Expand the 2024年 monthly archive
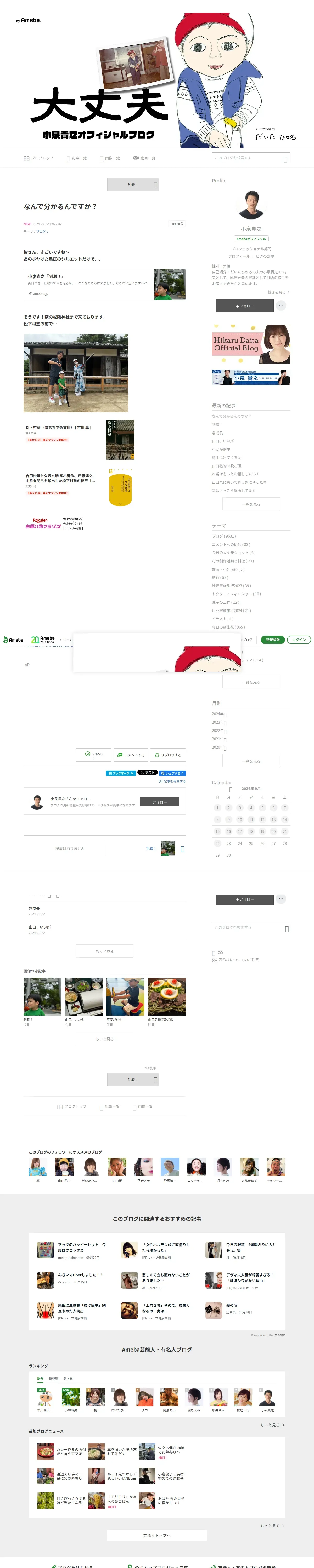 [x=219, y=714]
